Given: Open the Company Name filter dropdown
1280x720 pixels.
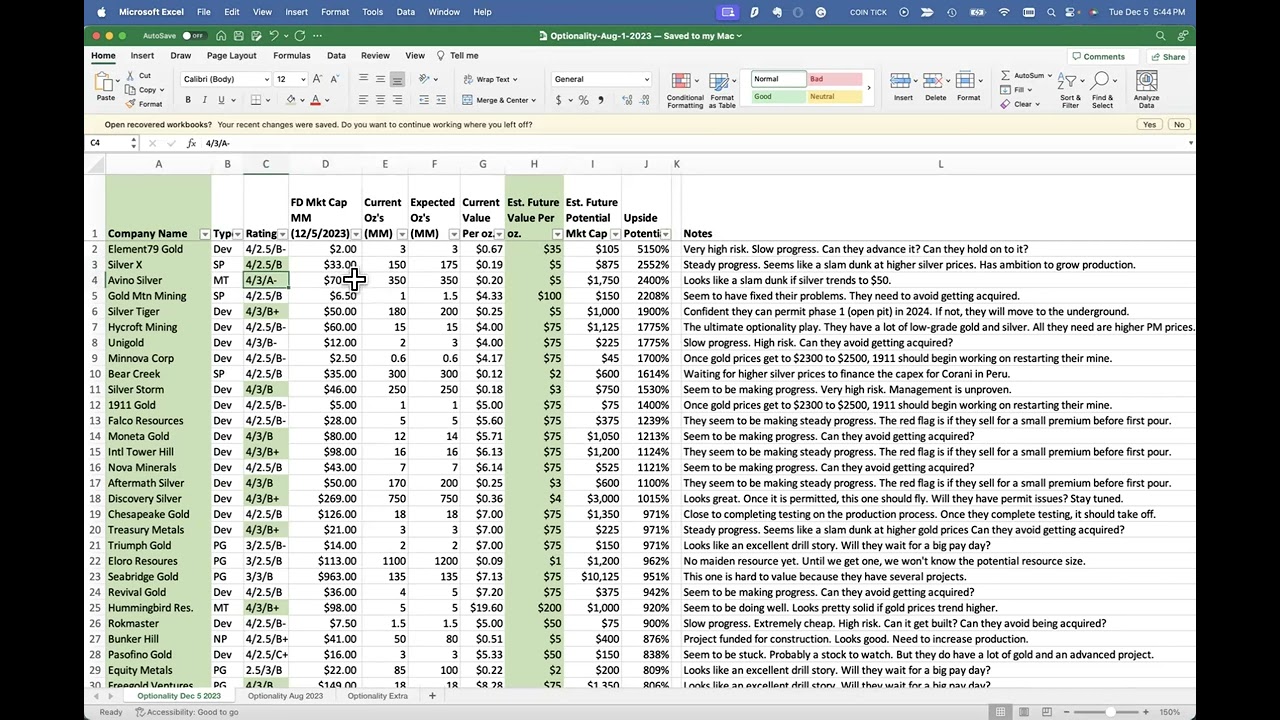Looking at the screenshot, I should point(205,234).
